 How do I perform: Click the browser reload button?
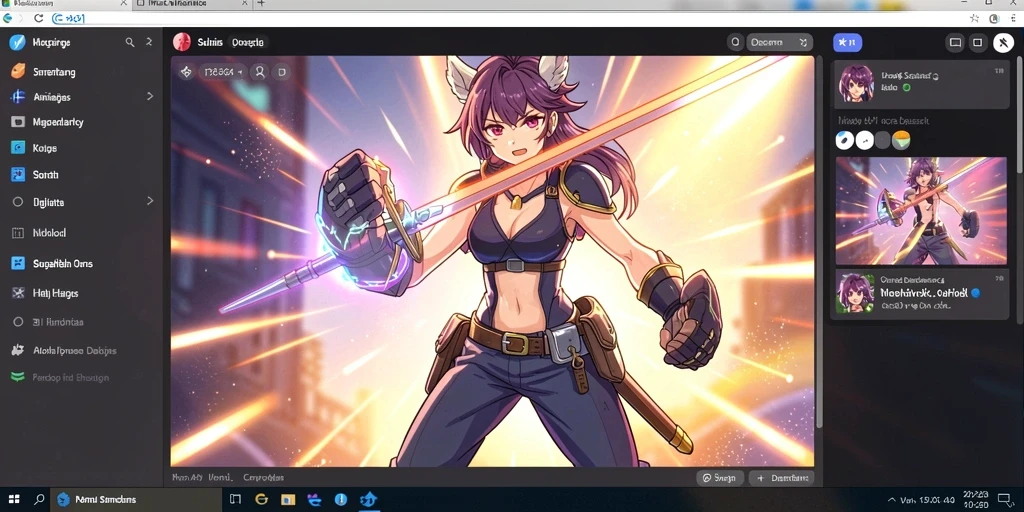point(39,19)
